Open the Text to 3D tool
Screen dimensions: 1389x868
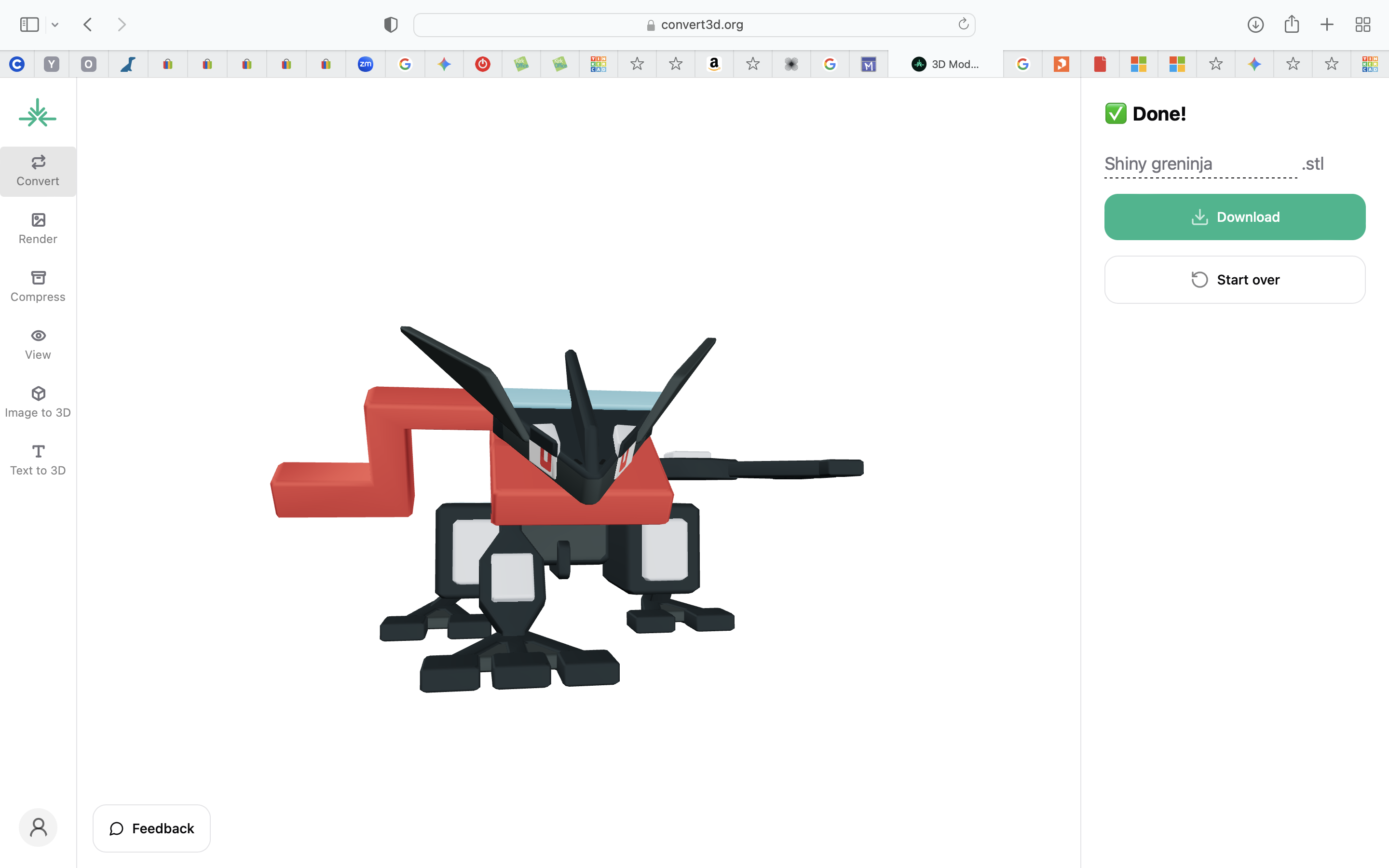38,461
